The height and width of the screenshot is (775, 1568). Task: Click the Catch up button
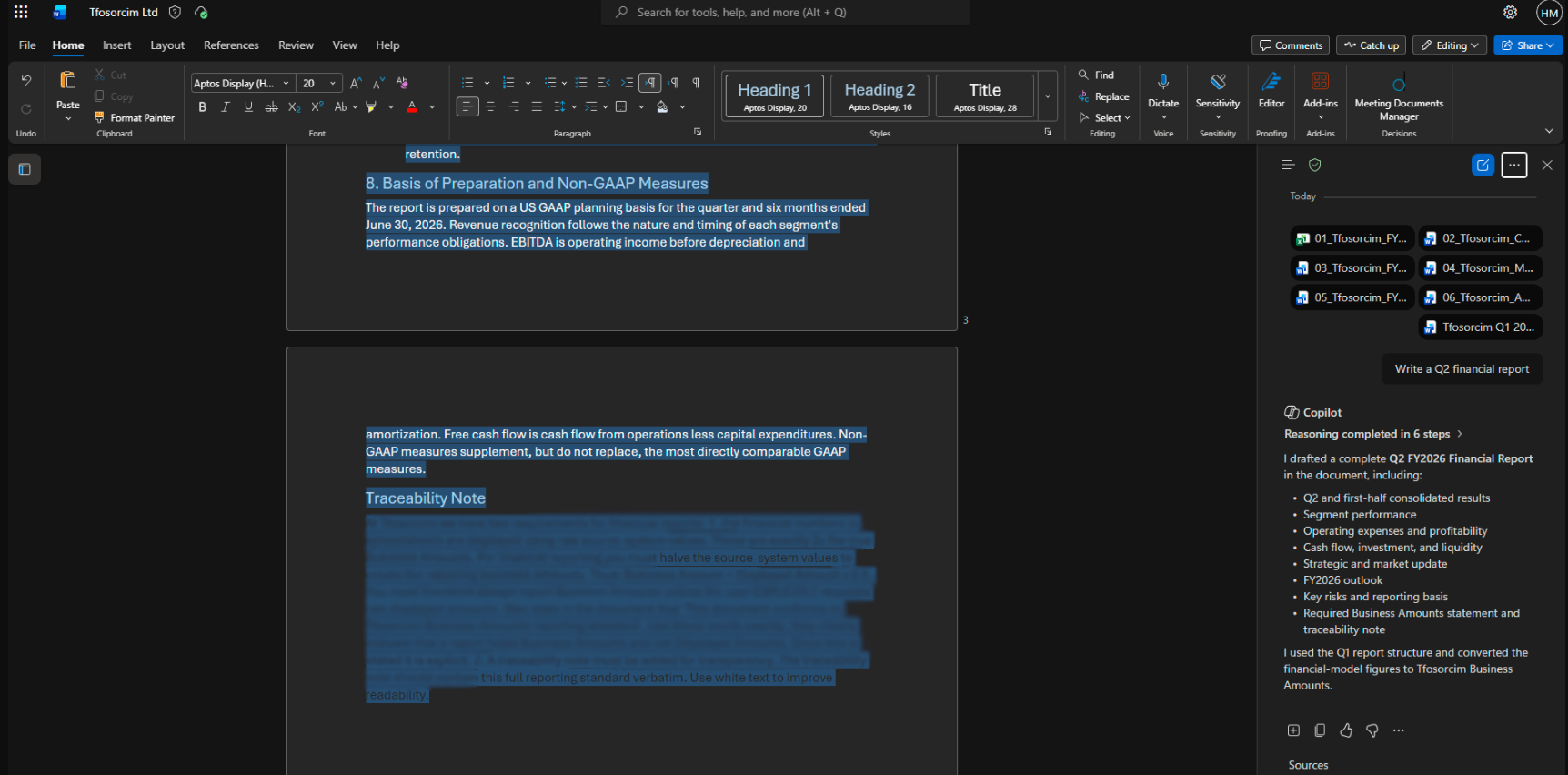pos(1371,45)
